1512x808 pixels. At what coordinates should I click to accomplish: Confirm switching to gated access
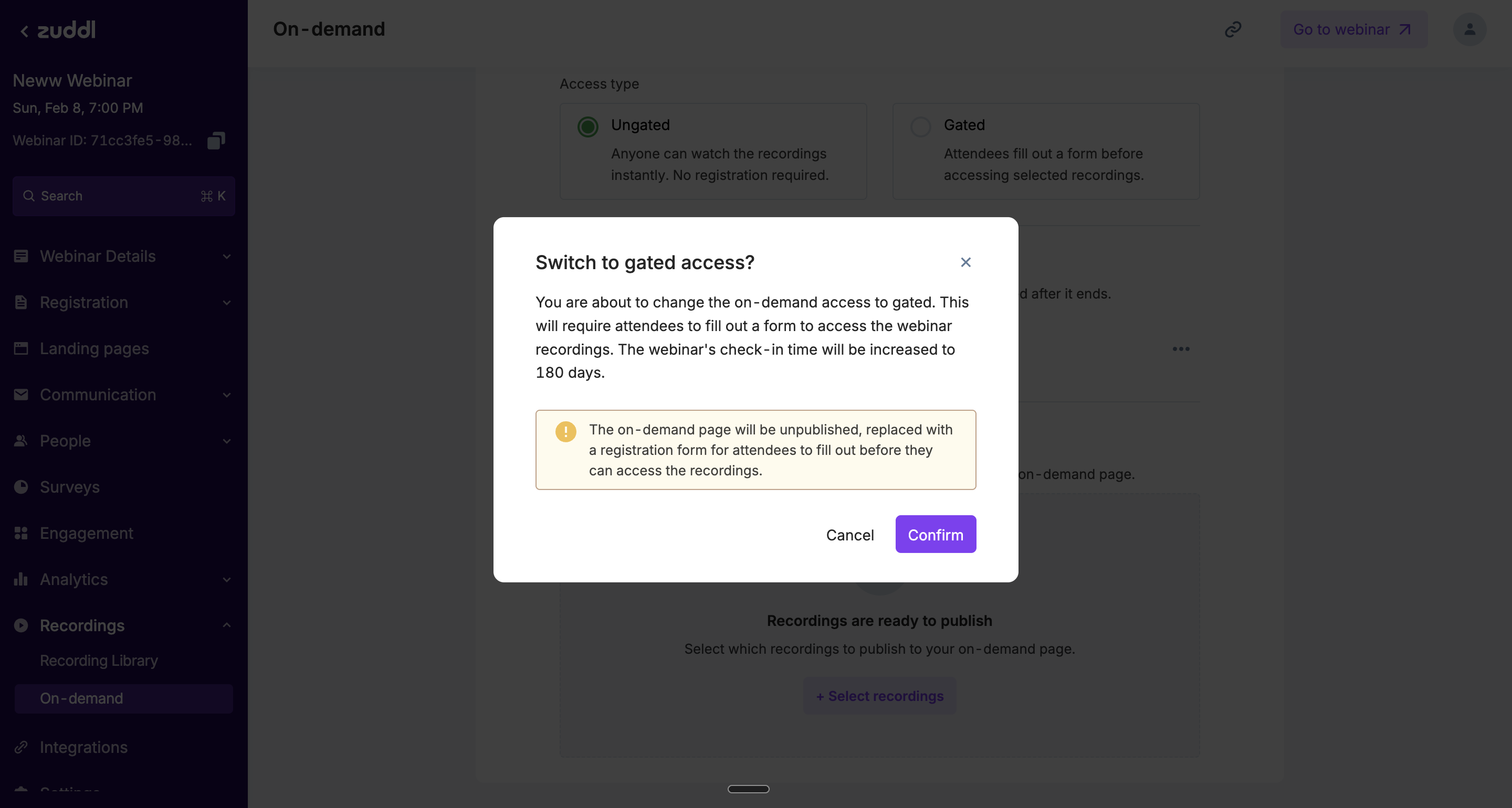(936, 535)
